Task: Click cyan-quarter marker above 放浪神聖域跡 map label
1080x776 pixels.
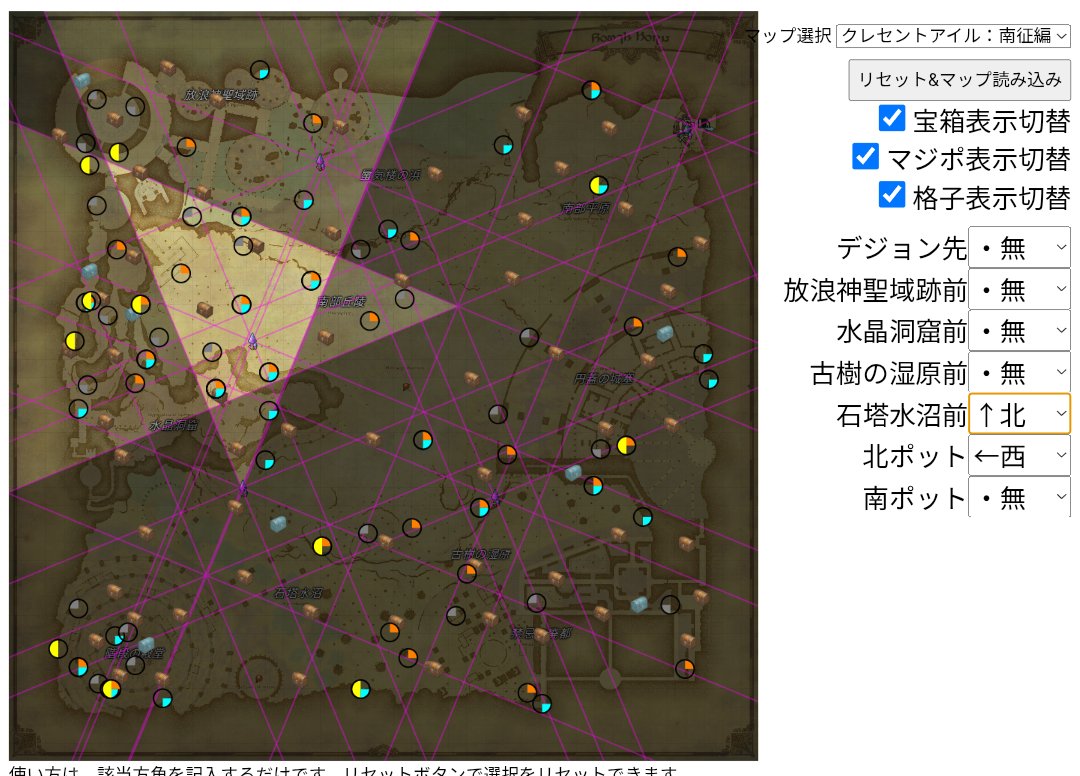Action: tap(260, 70)
